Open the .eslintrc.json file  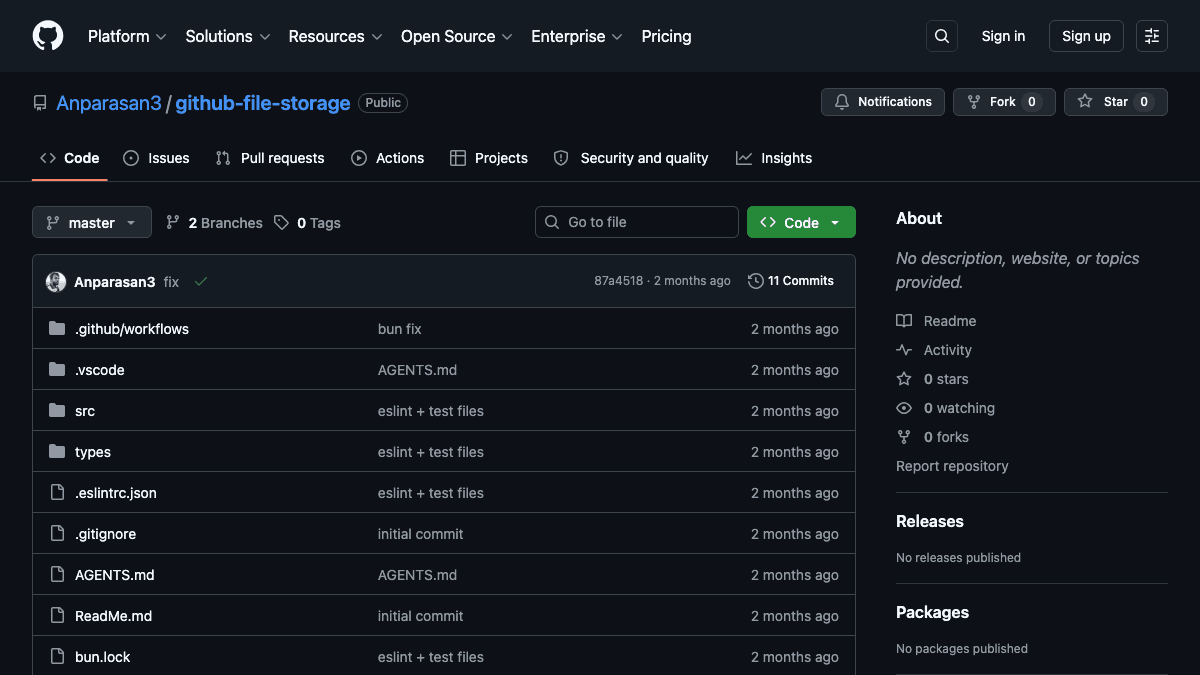(116, 493)
